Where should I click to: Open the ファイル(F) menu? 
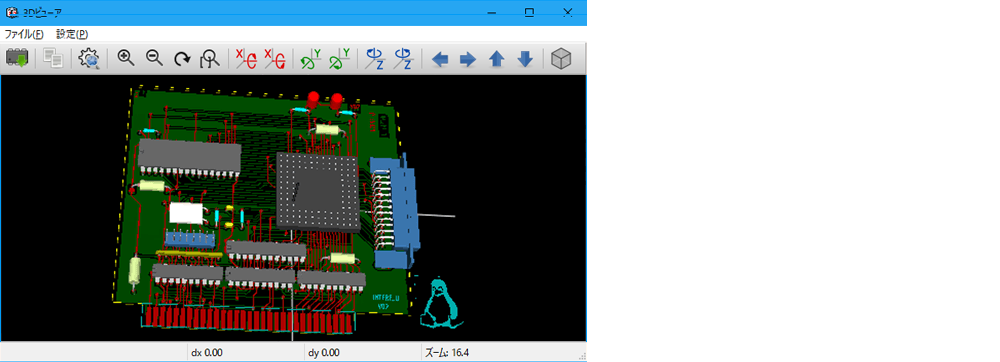(x=24, y=34)
